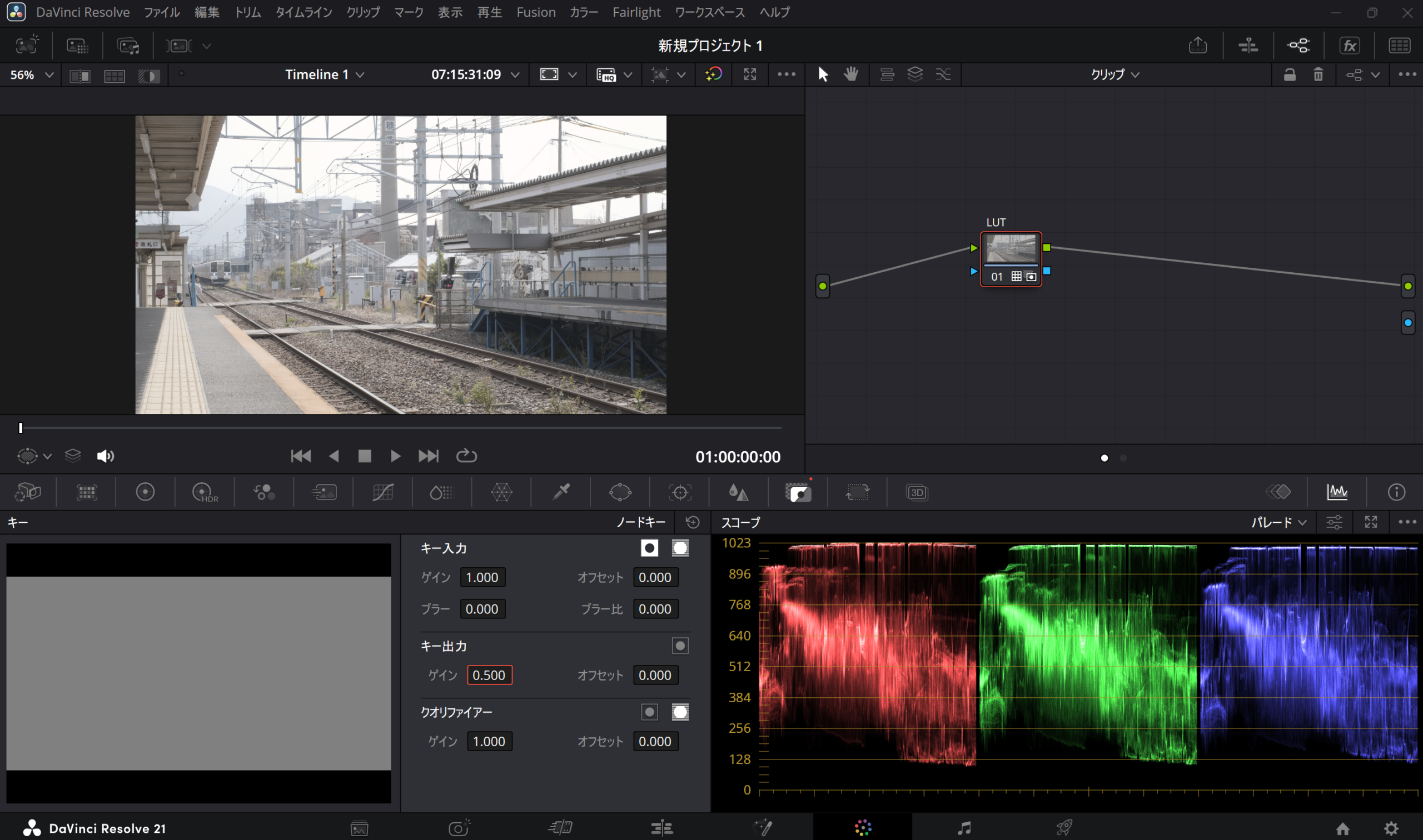The width and height of the screenshot is (1423, 840).
Task: Open the Effects fx library
Action: pyautogui.click(x=1350, y=46)
